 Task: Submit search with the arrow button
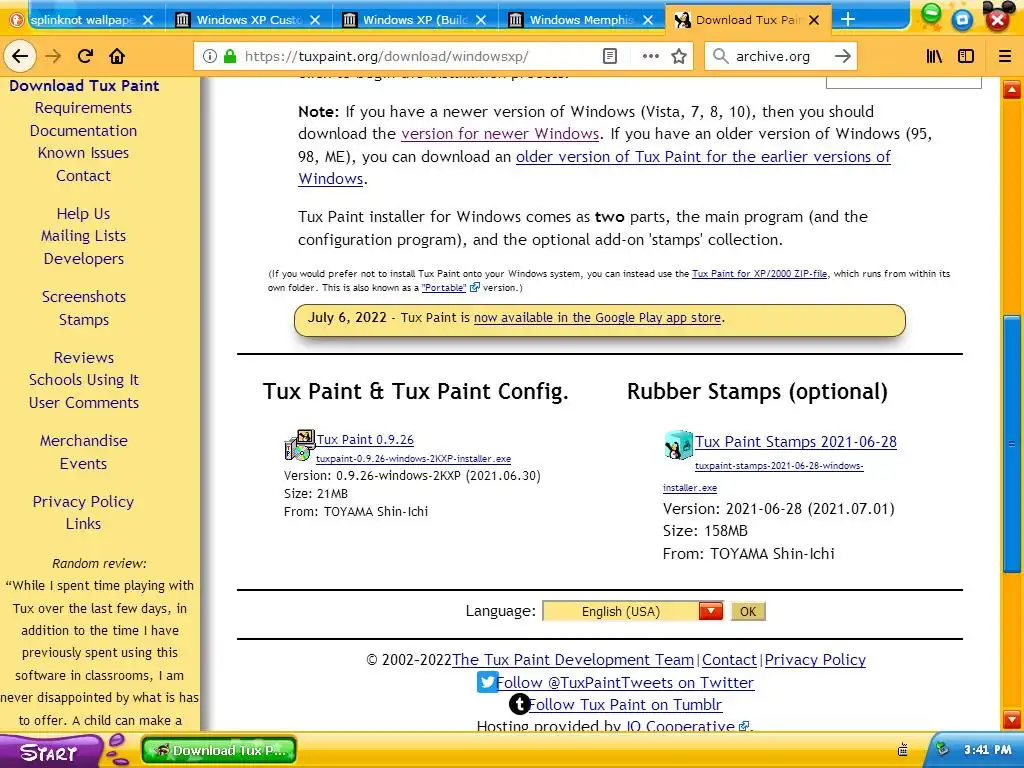[x=842, y=56]
